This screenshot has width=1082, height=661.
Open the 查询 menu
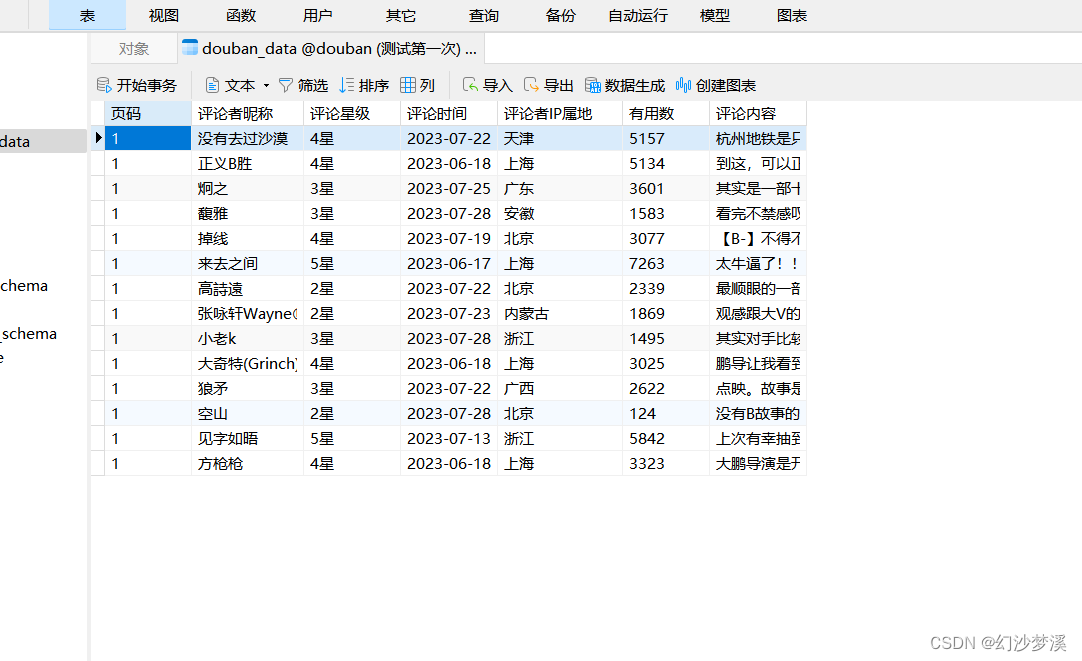[483, 15]
